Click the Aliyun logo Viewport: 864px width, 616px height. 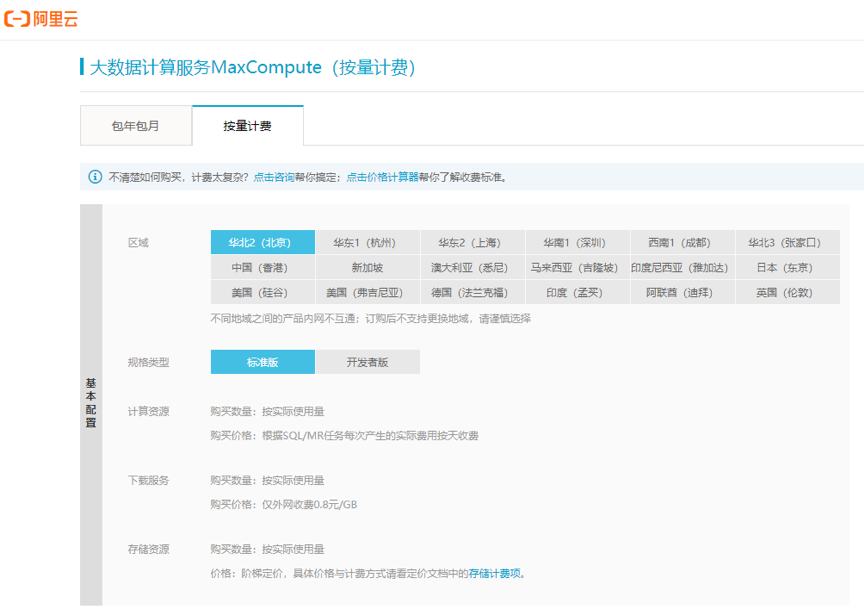point(41,19)
